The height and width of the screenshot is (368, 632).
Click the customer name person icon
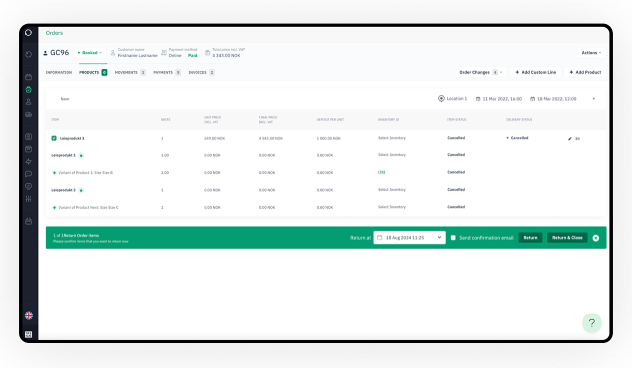tap(113, 53)
